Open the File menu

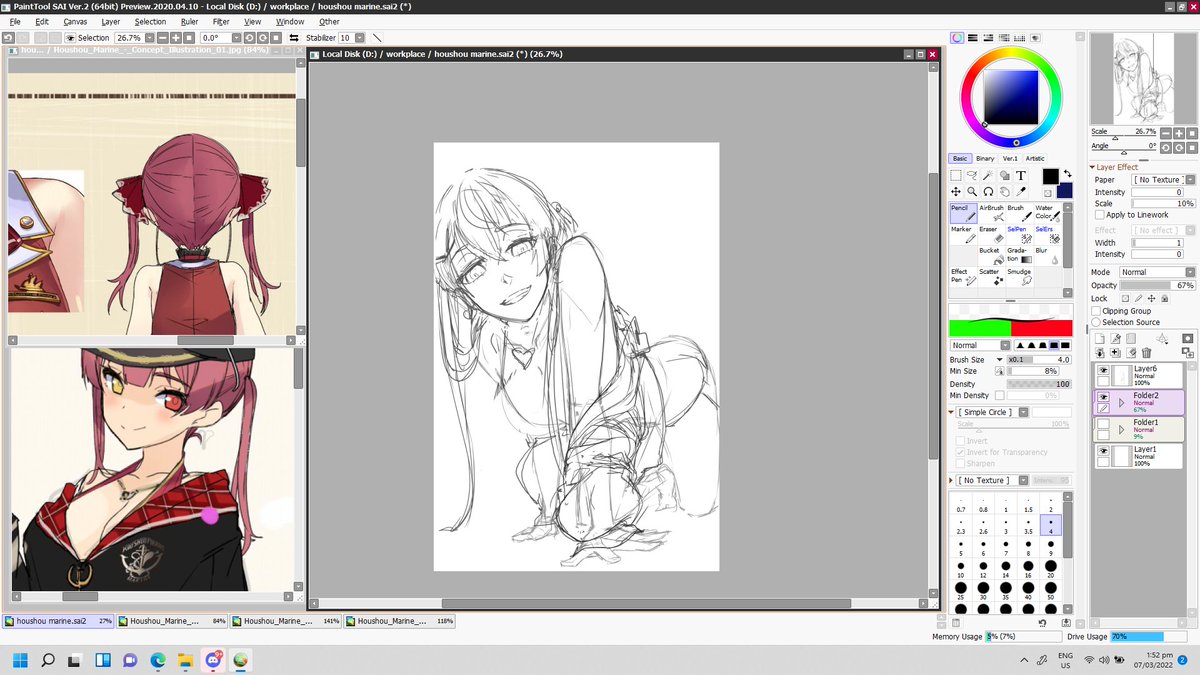(14, 21)
